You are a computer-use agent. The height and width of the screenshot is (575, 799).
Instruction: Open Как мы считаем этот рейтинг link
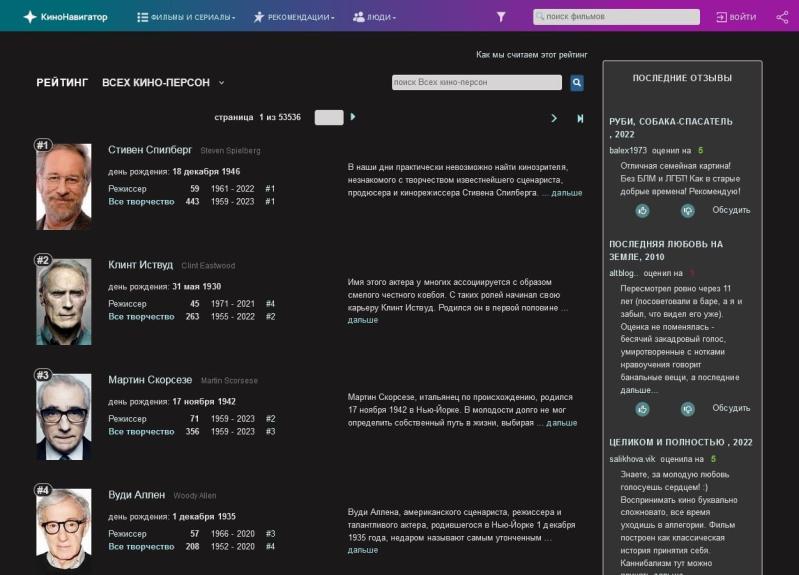pyautogui.click(x=531, y=55)
